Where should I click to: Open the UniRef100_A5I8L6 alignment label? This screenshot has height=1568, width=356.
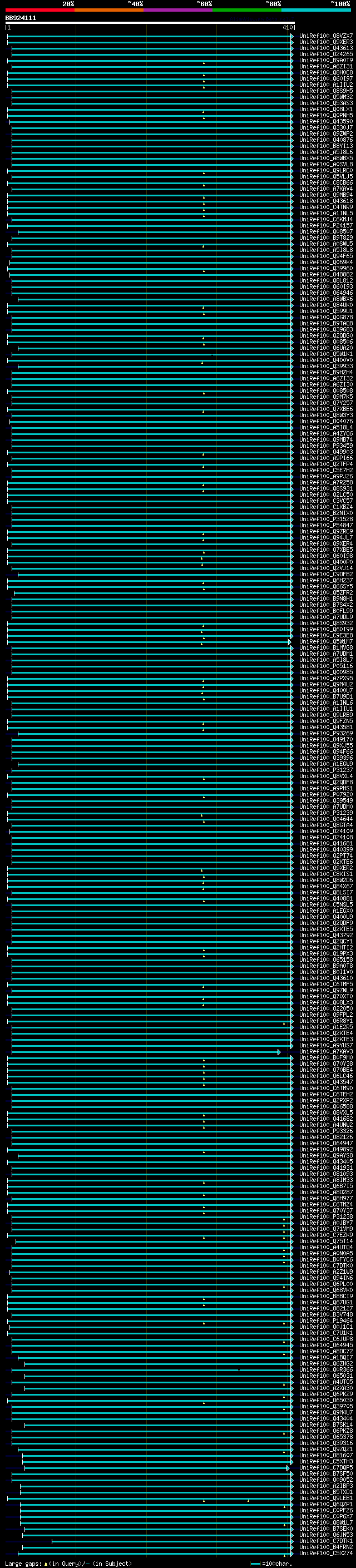[326, 152]
